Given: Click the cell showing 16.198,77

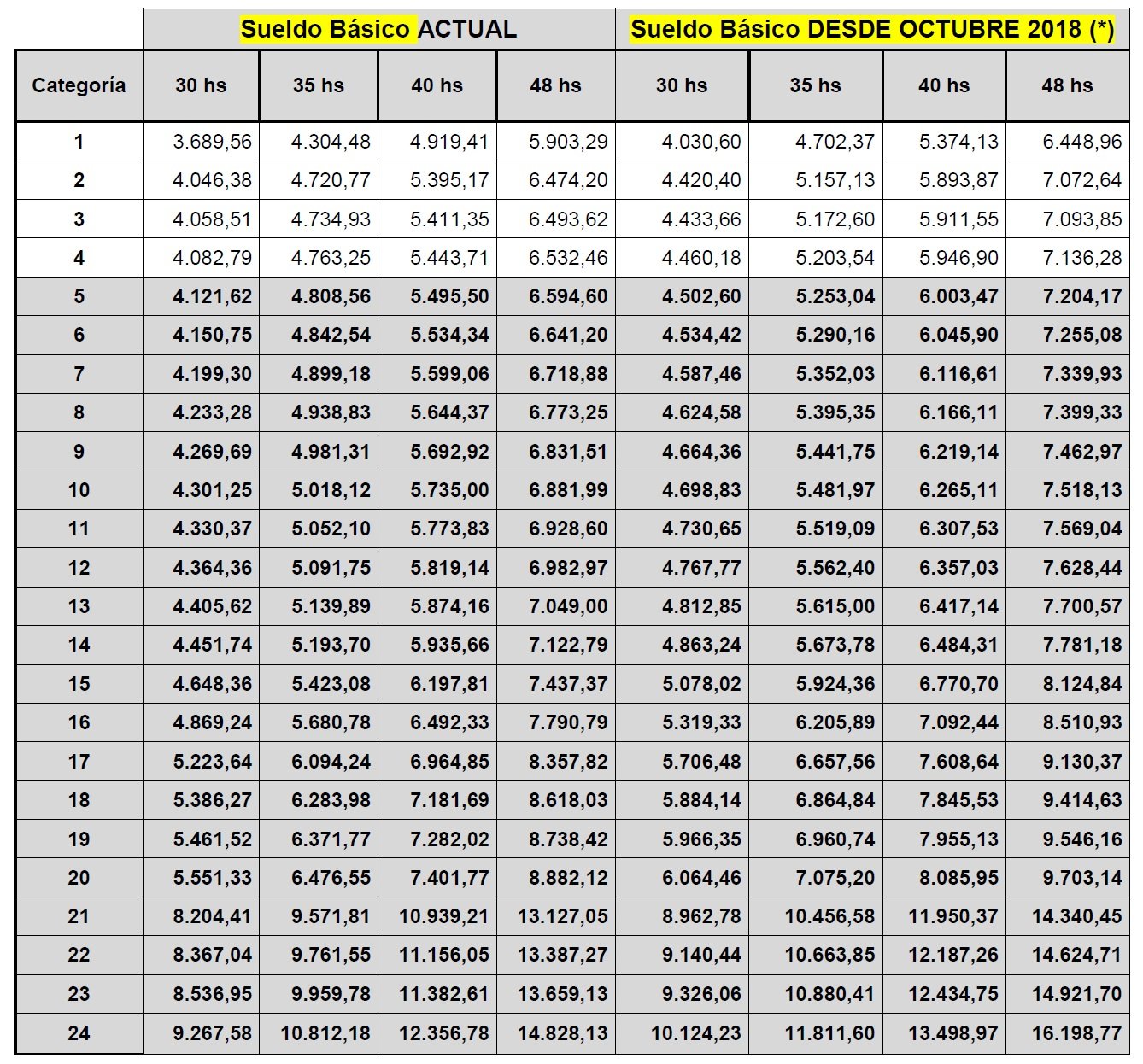Looking at the screenshot, I should (x=1076, y=1033).
